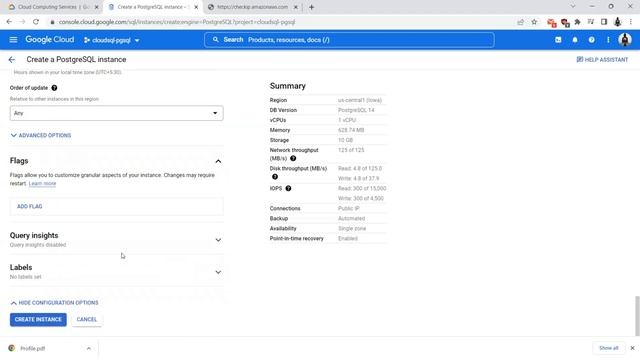Image resolution: width=640 pixels, height=360 pixels.
Task: Close the downloads bar
Action: tap(632, 348)
